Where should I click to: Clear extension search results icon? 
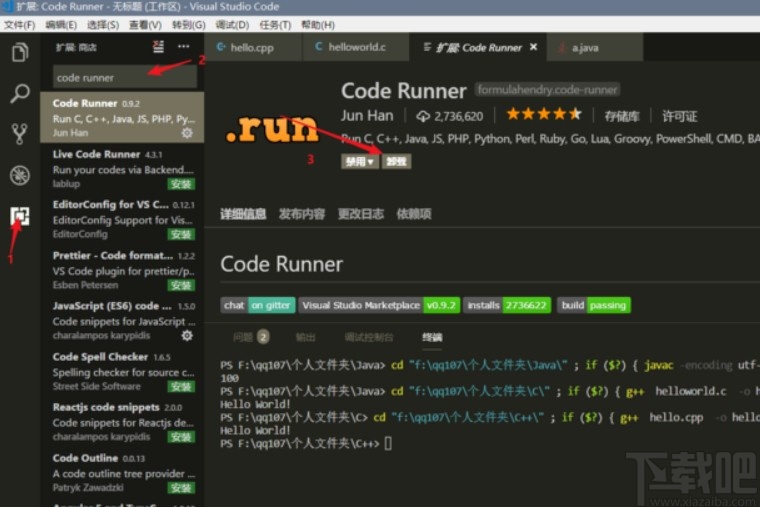158,46
